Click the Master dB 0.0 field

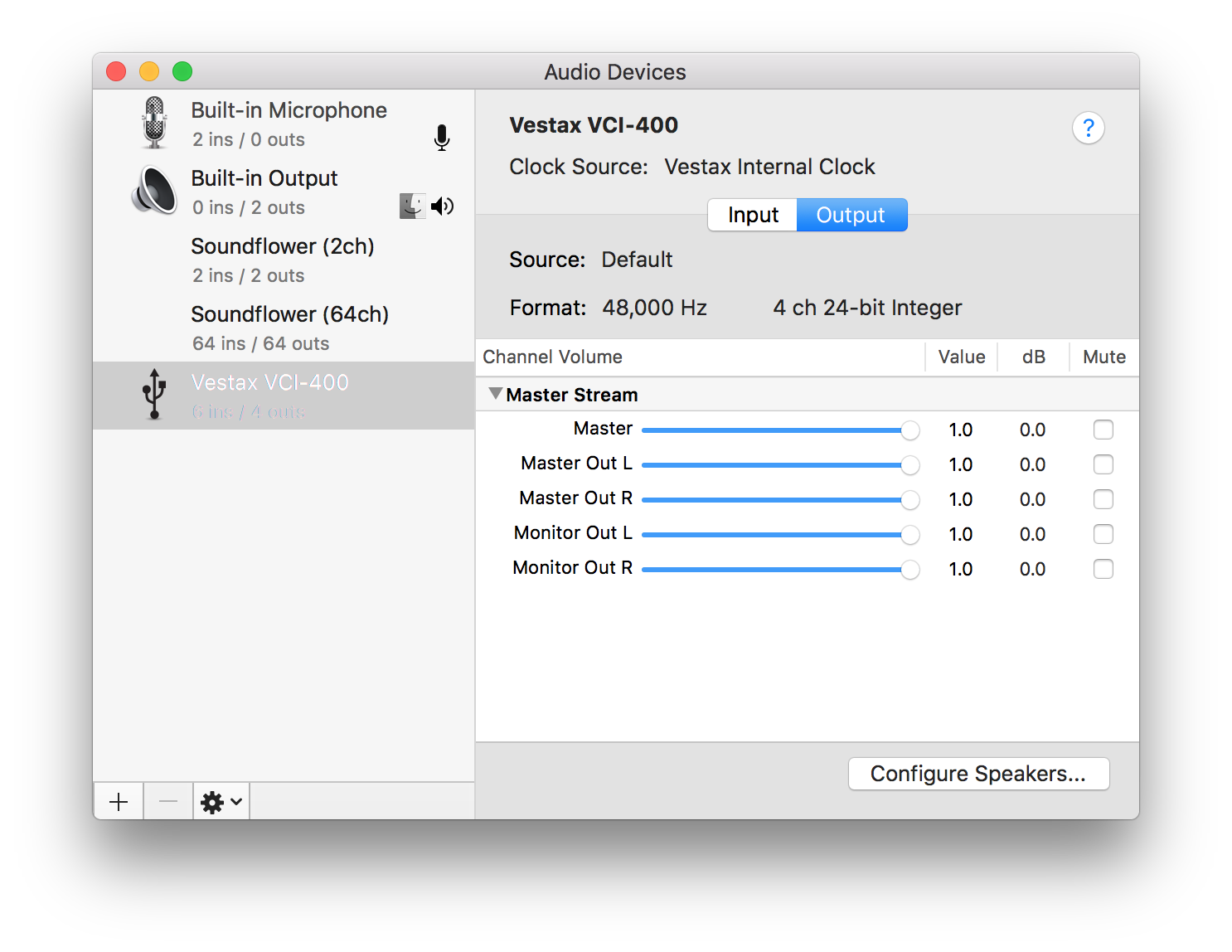click(1032, 430)
